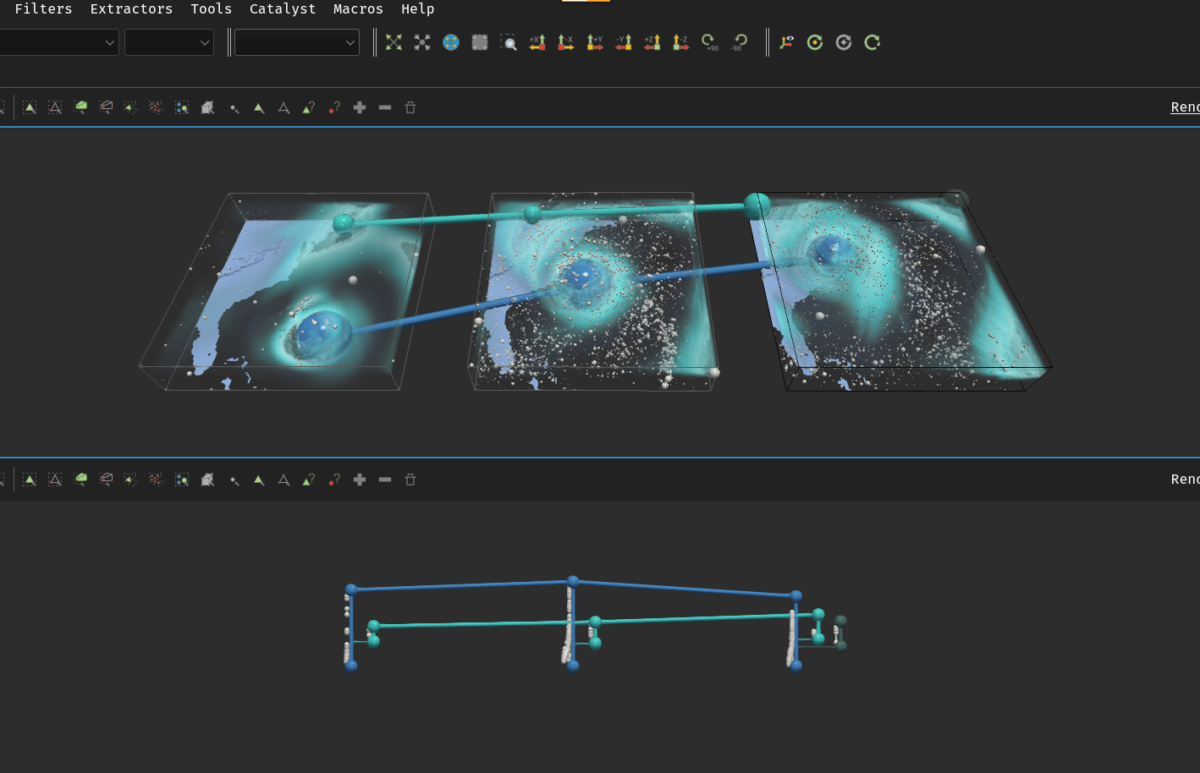Click Select Cells On in top view toolbar
1200x773 pixels.
click(x=30, y=108)
